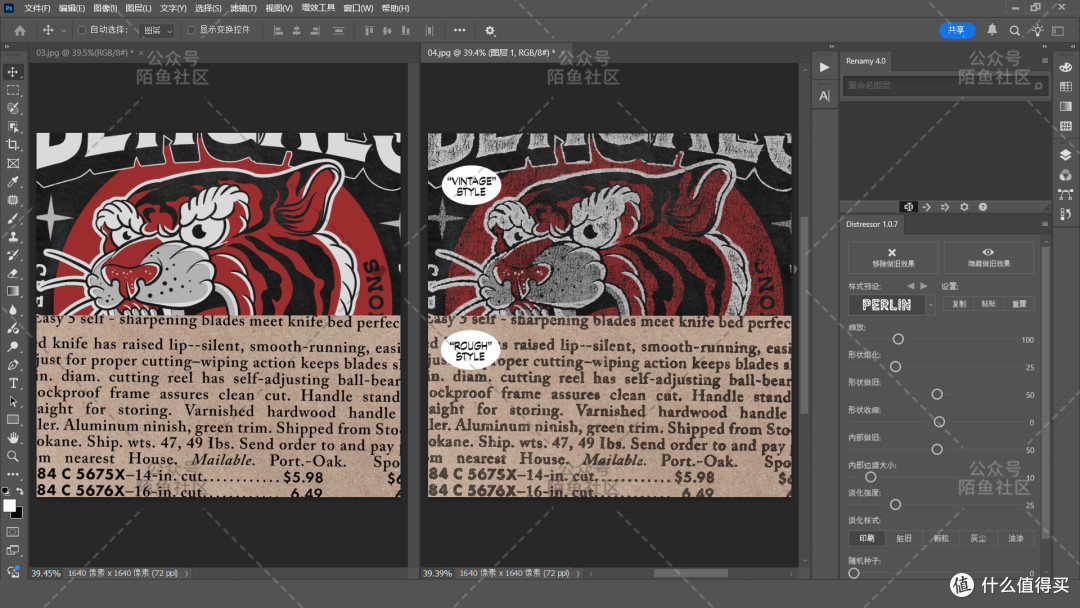
Task: Click the 移除做旧效果 button
Action: click(893, 257)
